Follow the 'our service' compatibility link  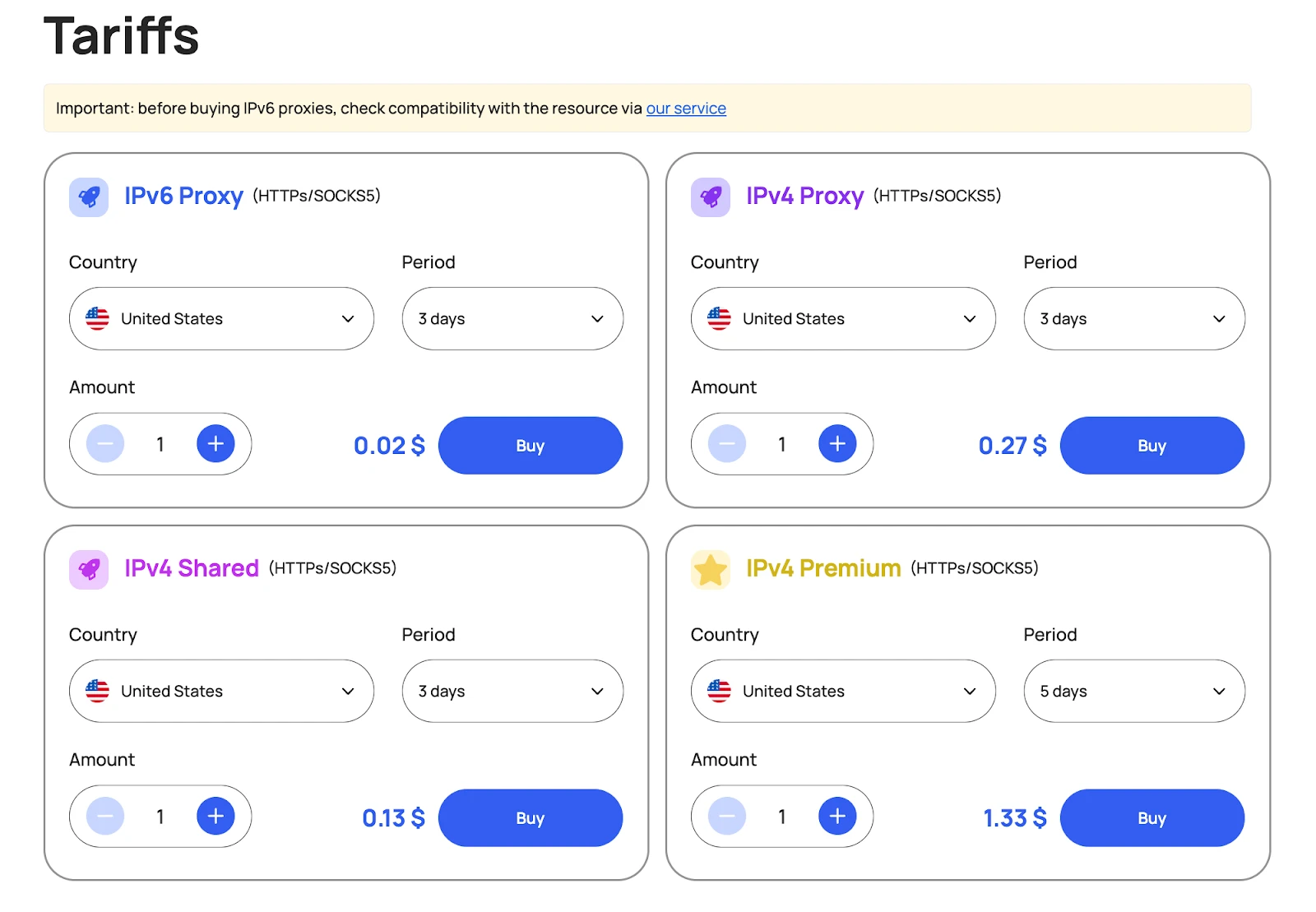pyautogui.click(x=686, y=109)
